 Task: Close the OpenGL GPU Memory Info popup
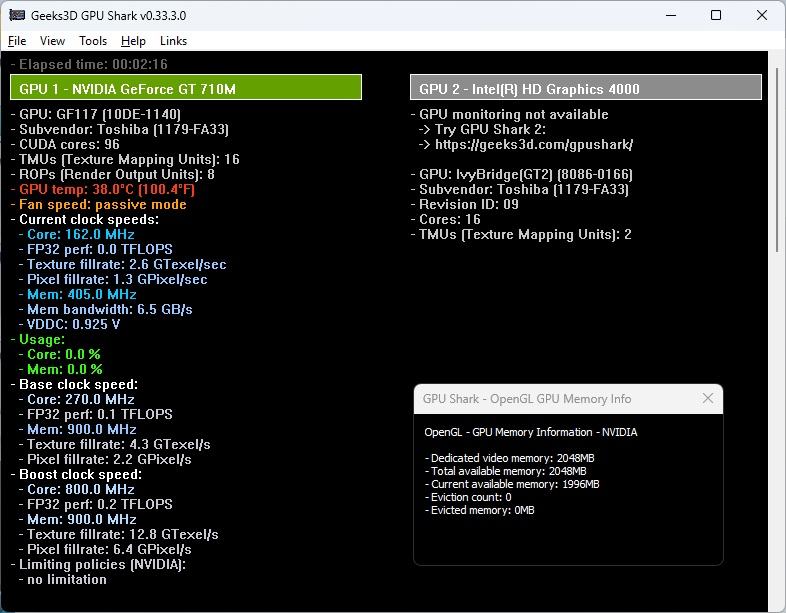[x=708, y=398]
